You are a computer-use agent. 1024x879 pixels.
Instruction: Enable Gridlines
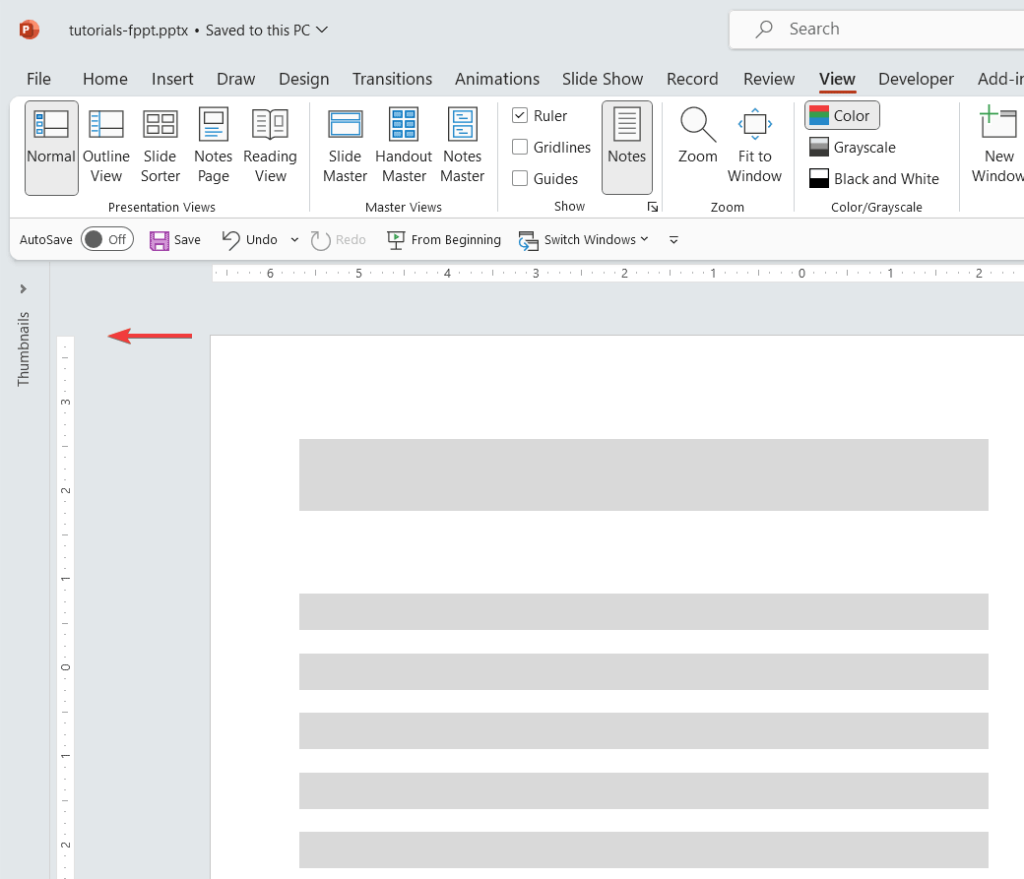click(520, 146)
